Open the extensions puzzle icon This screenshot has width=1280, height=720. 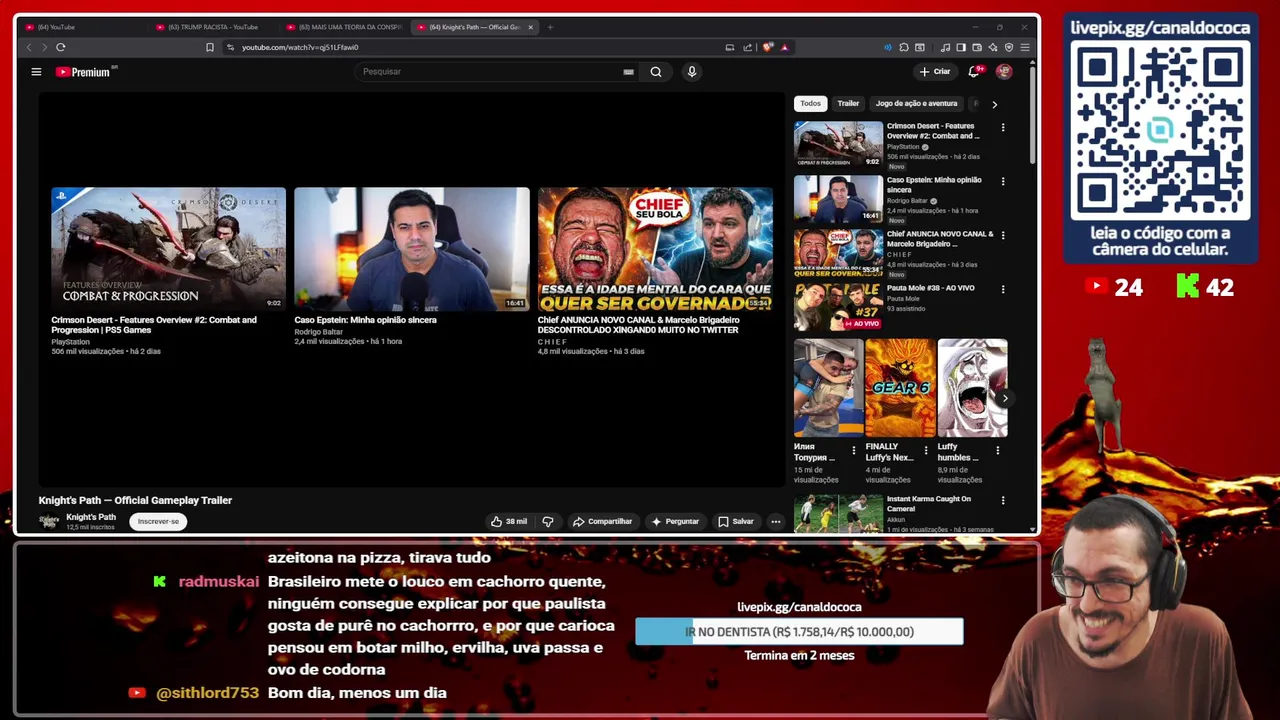pos(904,47)
